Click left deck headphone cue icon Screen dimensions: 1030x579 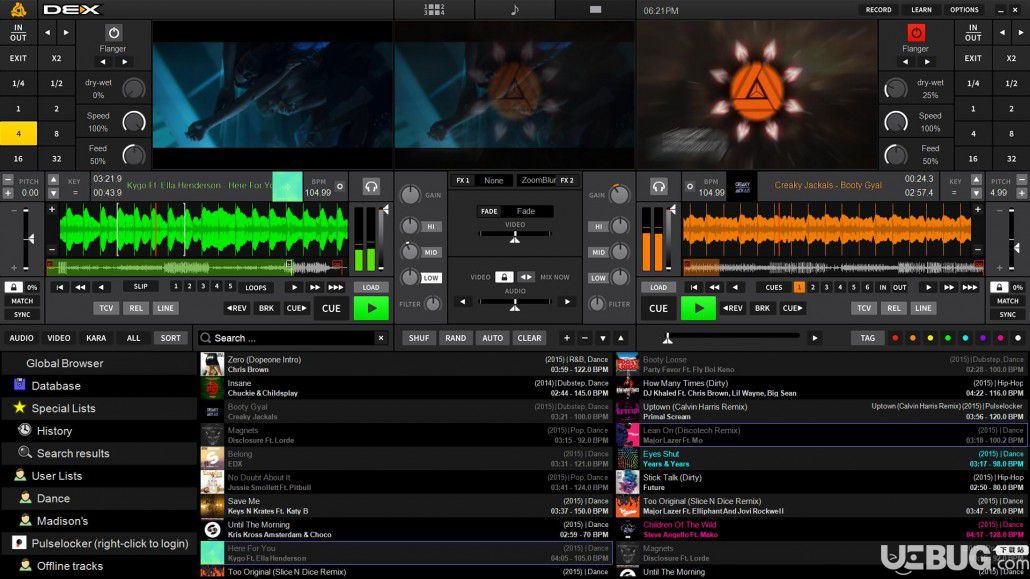[371, 187]
